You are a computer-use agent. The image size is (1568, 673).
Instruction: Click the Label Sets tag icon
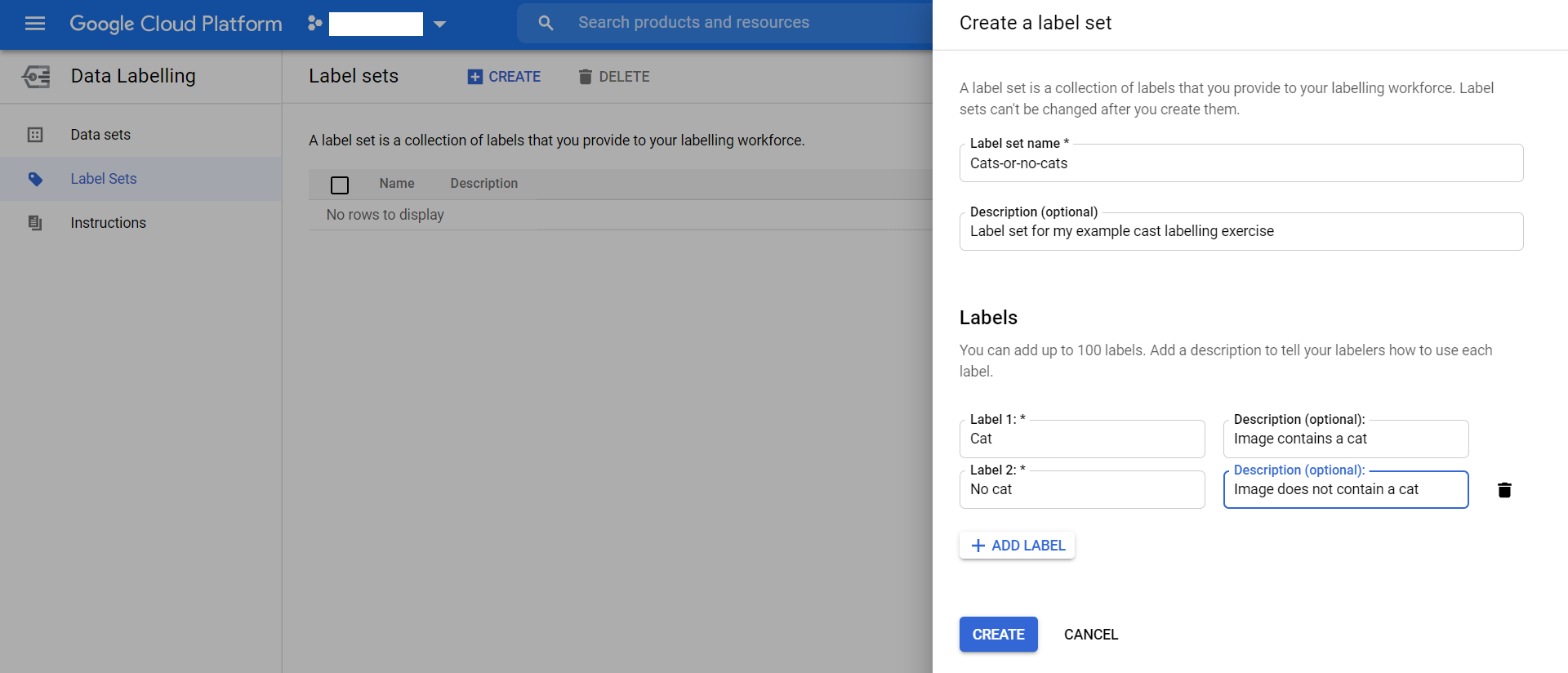35,179
